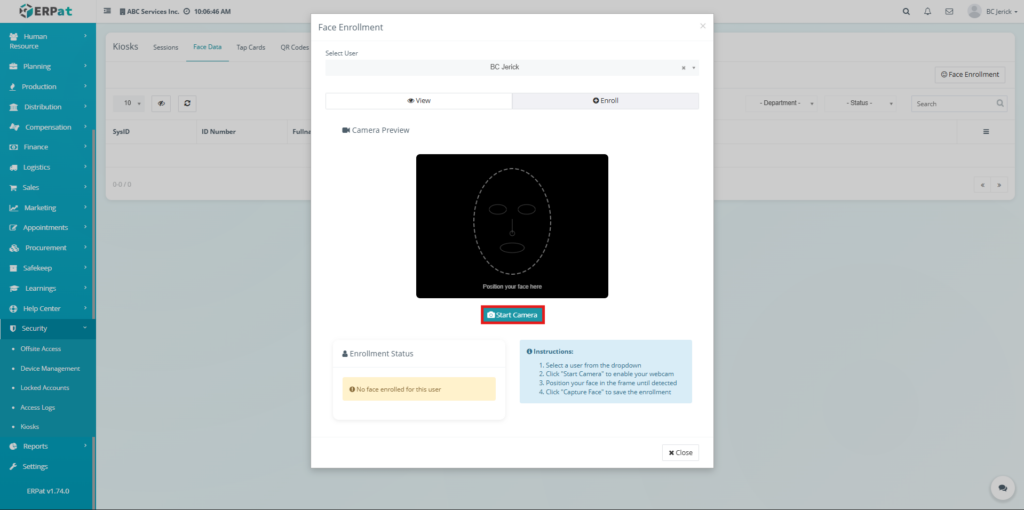
Task: Toggle the sidebar hamburger menu icon
Action: point(108,11)
